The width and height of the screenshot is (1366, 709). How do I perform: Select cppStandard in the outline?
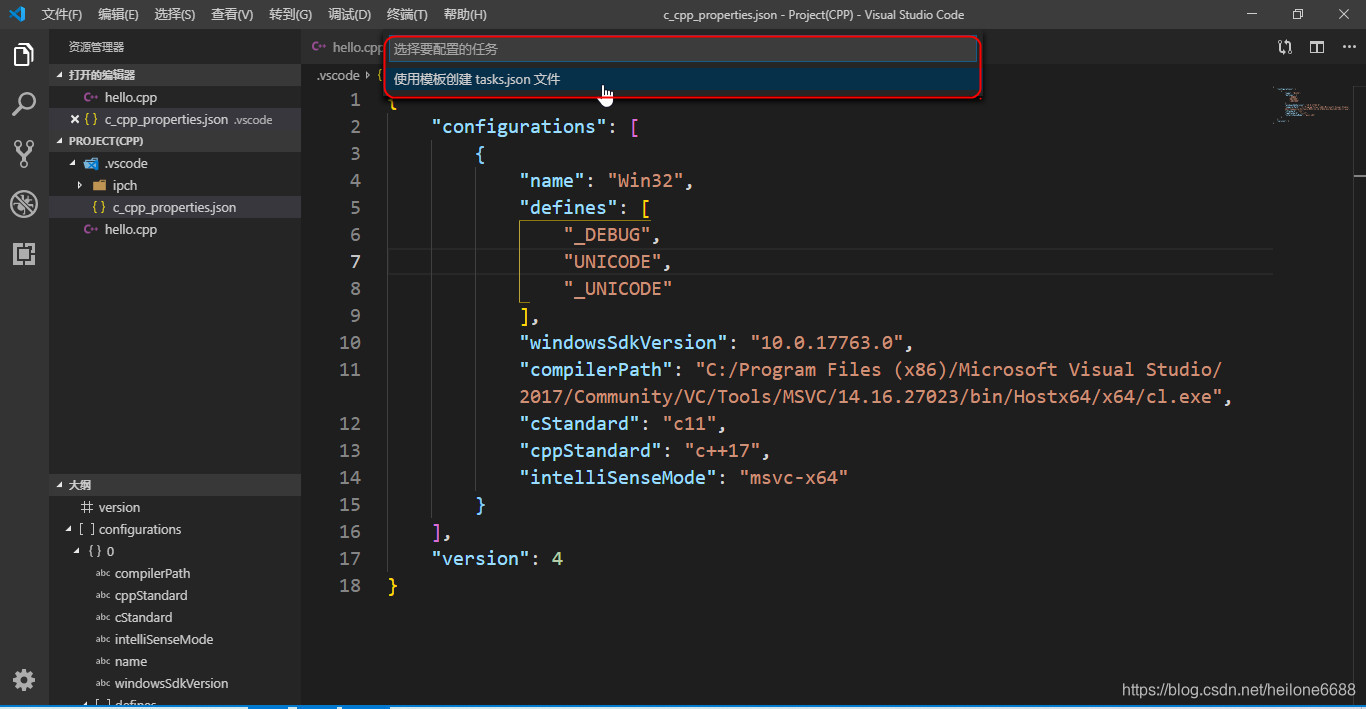(x=175, y=595)
